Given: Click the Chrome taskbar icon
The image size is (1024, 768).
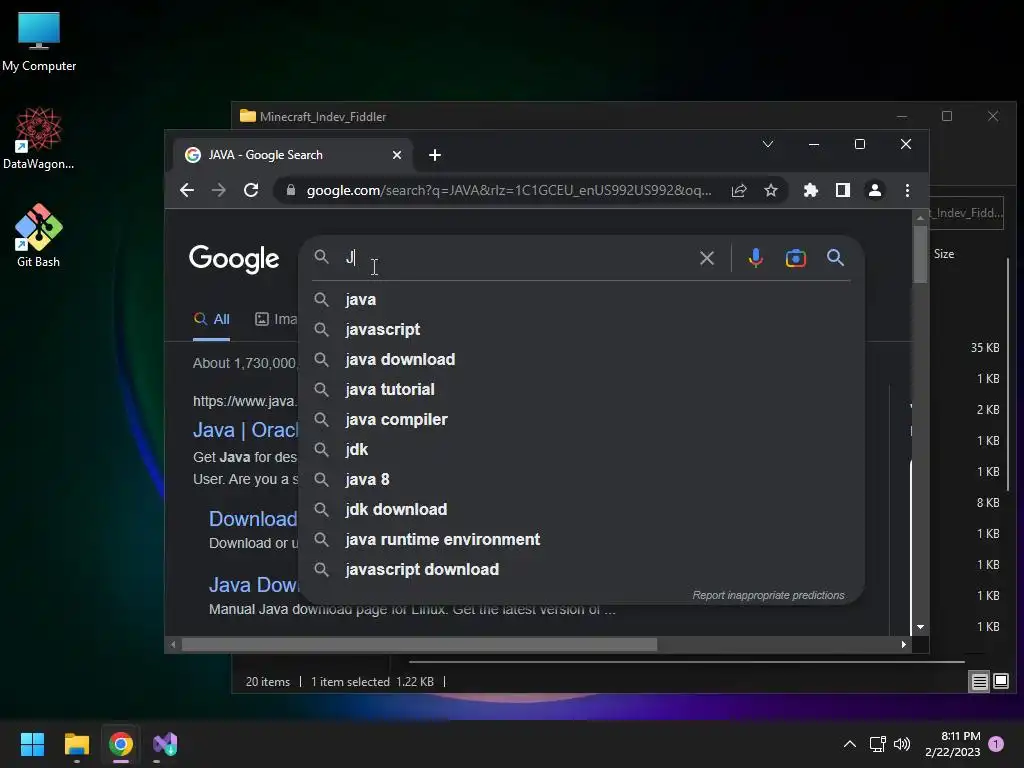Looking at the screenshot, I should click(121, 744).
